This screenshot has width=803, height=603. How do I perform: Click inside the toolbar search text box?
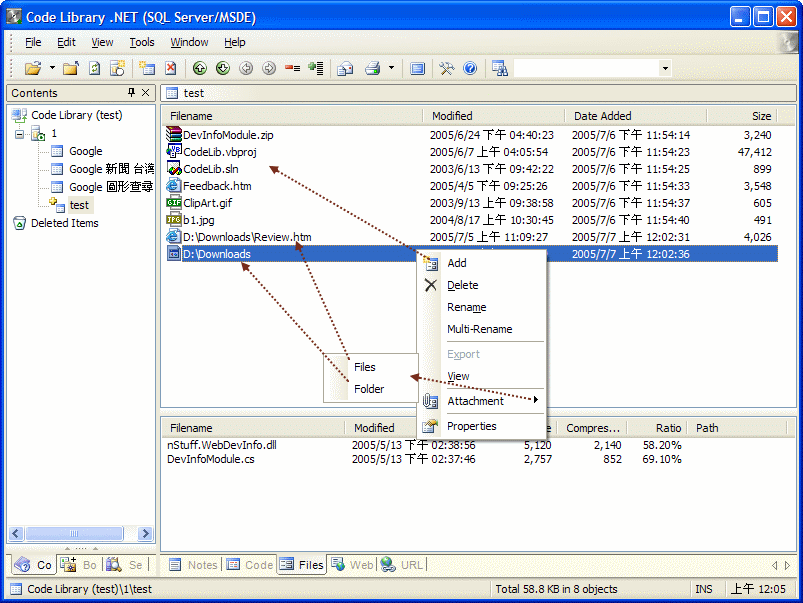coord(586,68)
